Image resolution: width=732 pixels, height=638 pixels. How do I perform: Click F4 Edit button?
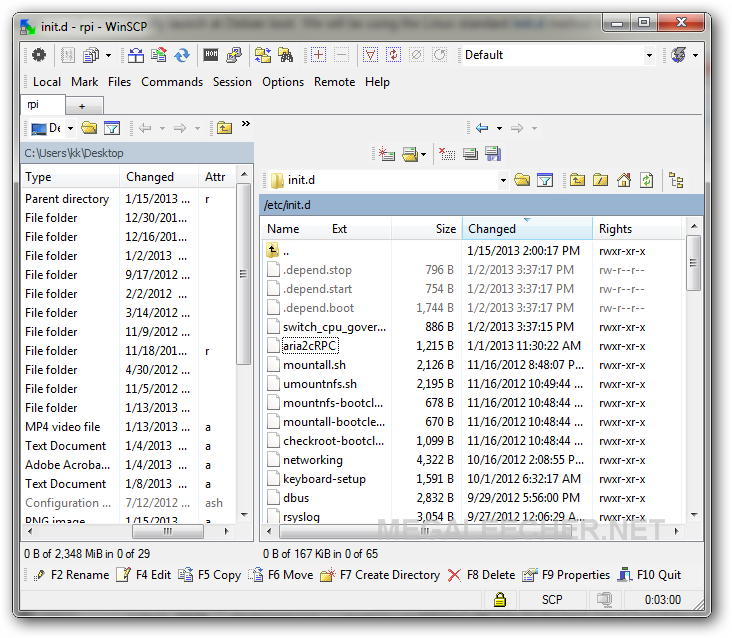(144, 575)
